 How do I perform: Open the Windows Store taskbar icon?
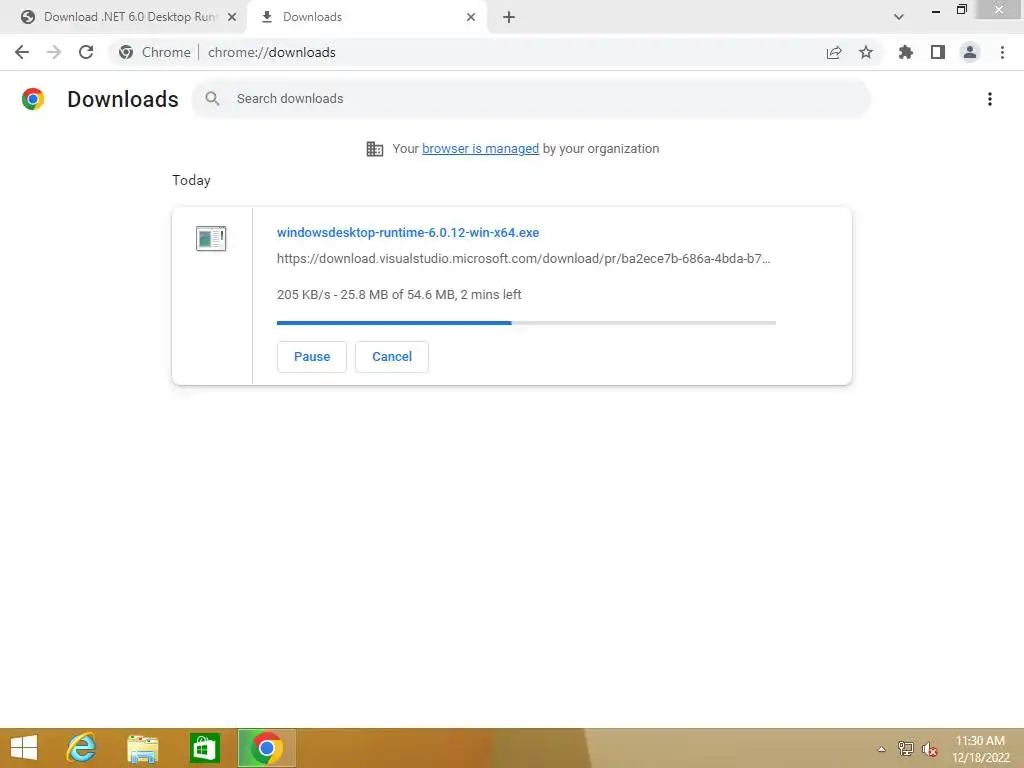click(x=204, y=748)
